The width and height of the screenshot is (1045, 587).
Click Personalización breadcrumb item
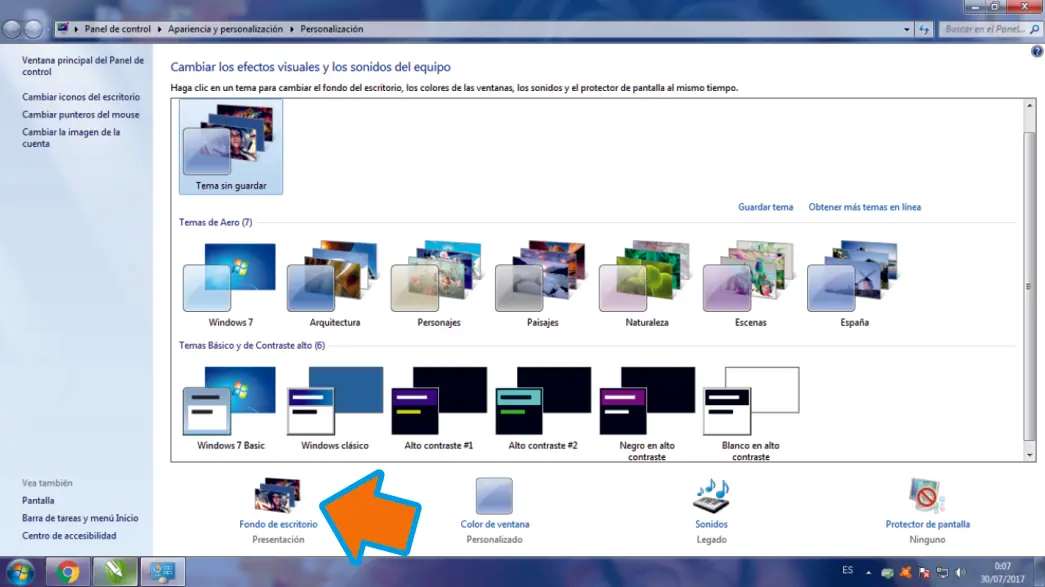(x=331, y=29)
